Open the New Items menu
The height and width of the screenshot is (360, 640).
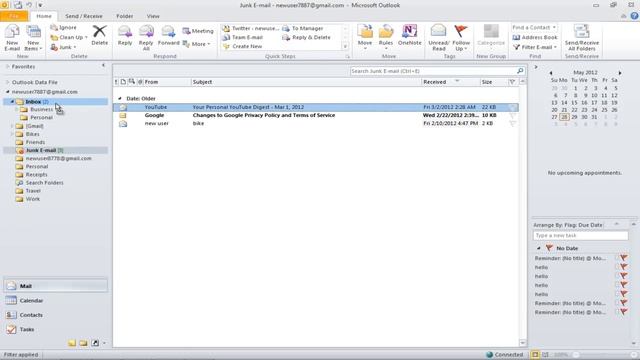pos(33,38)
